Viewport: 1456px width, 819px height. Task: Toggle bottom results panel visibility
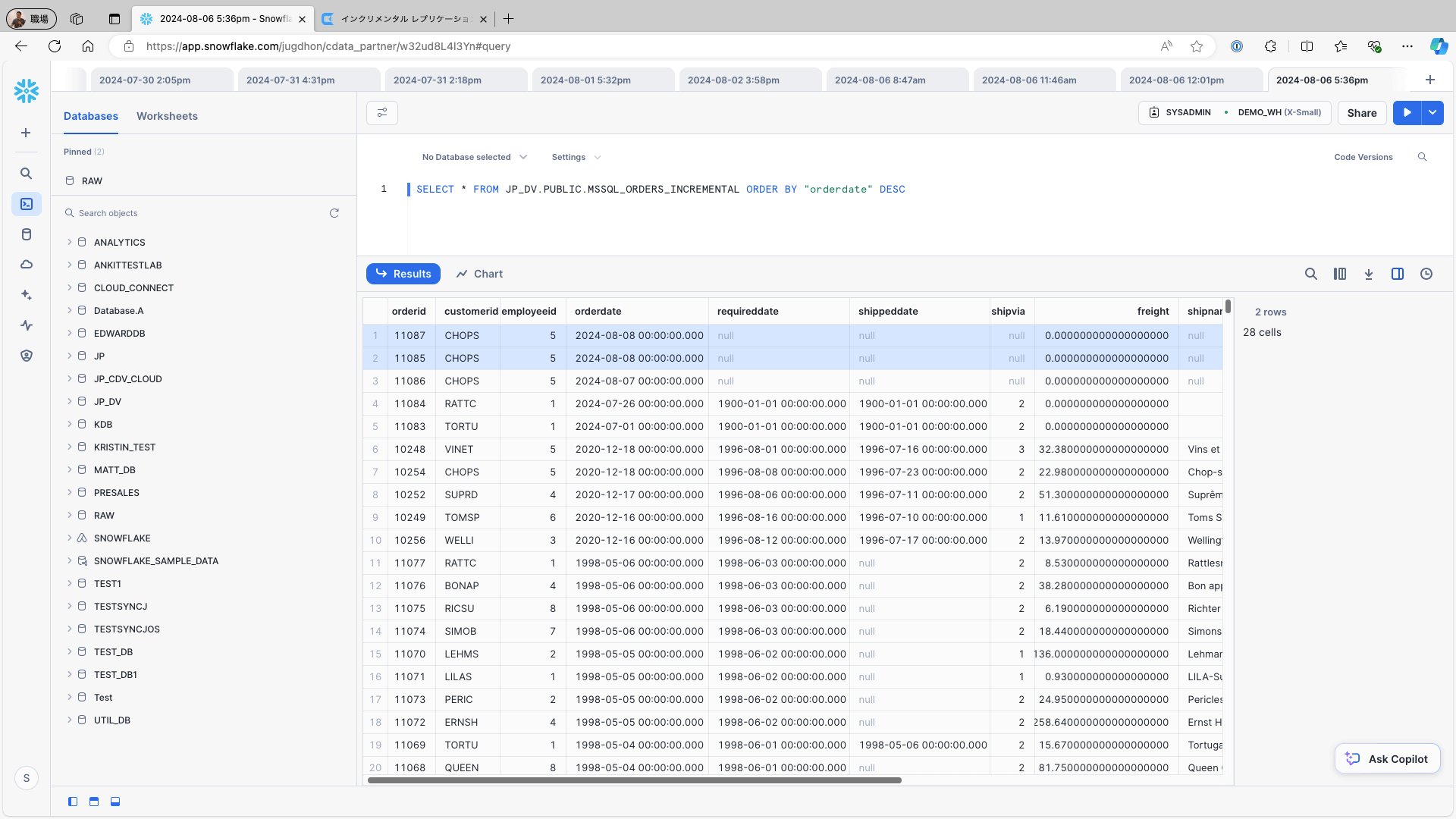[x=115, y=802]
